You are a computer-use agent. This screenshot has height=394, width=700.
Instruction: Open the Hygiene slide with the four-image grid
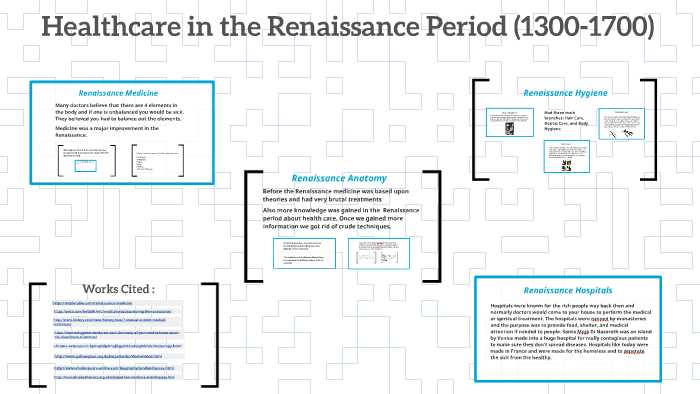(x=567, y=156)
